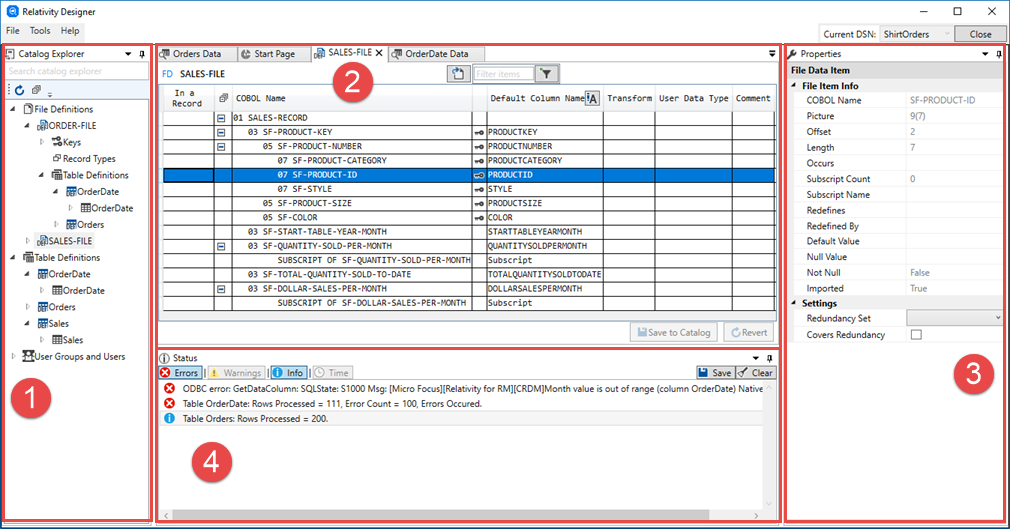1010x529 pixels.
Task: Close the SALES-FILE tab
Action: [x=380, y=53]
